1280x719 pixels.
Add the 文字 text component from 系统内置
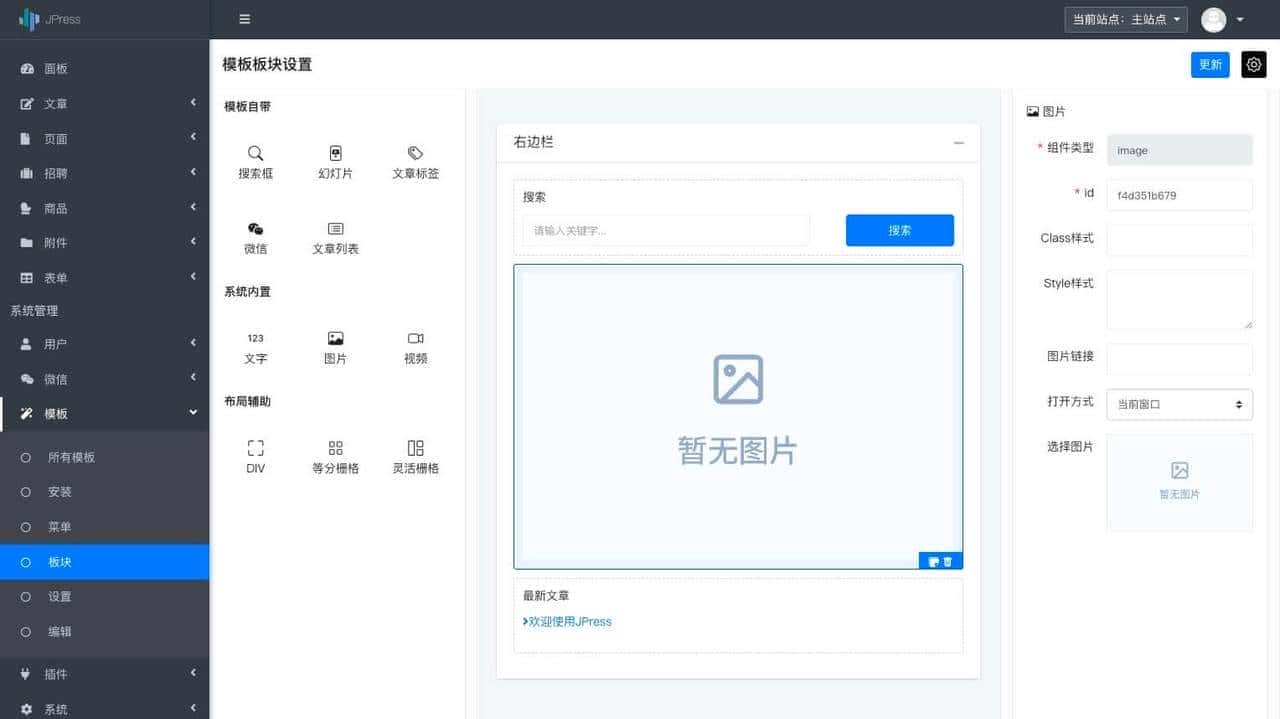(x=255, y=345)
